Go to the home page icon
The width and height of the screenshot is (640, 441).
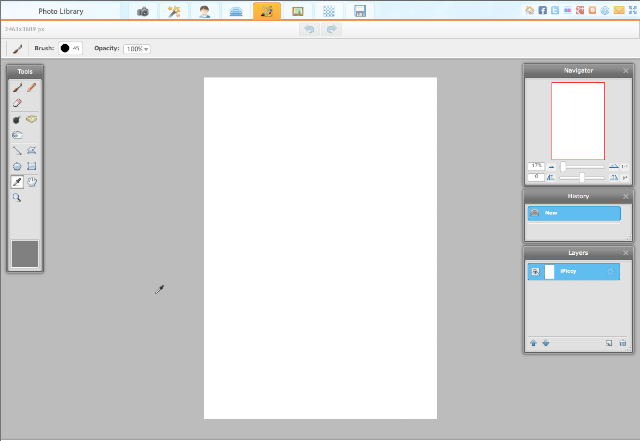click(529, 10)
